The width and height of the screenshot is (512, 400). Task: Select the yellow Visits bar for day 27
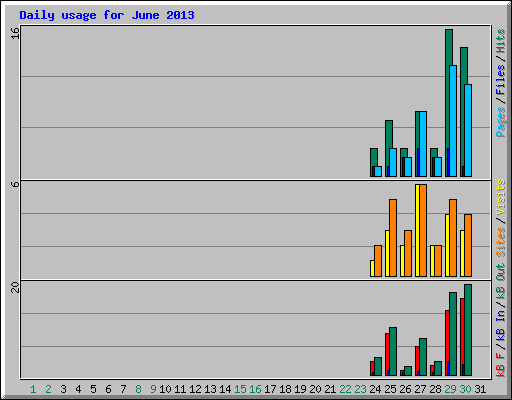click(417, 230)
